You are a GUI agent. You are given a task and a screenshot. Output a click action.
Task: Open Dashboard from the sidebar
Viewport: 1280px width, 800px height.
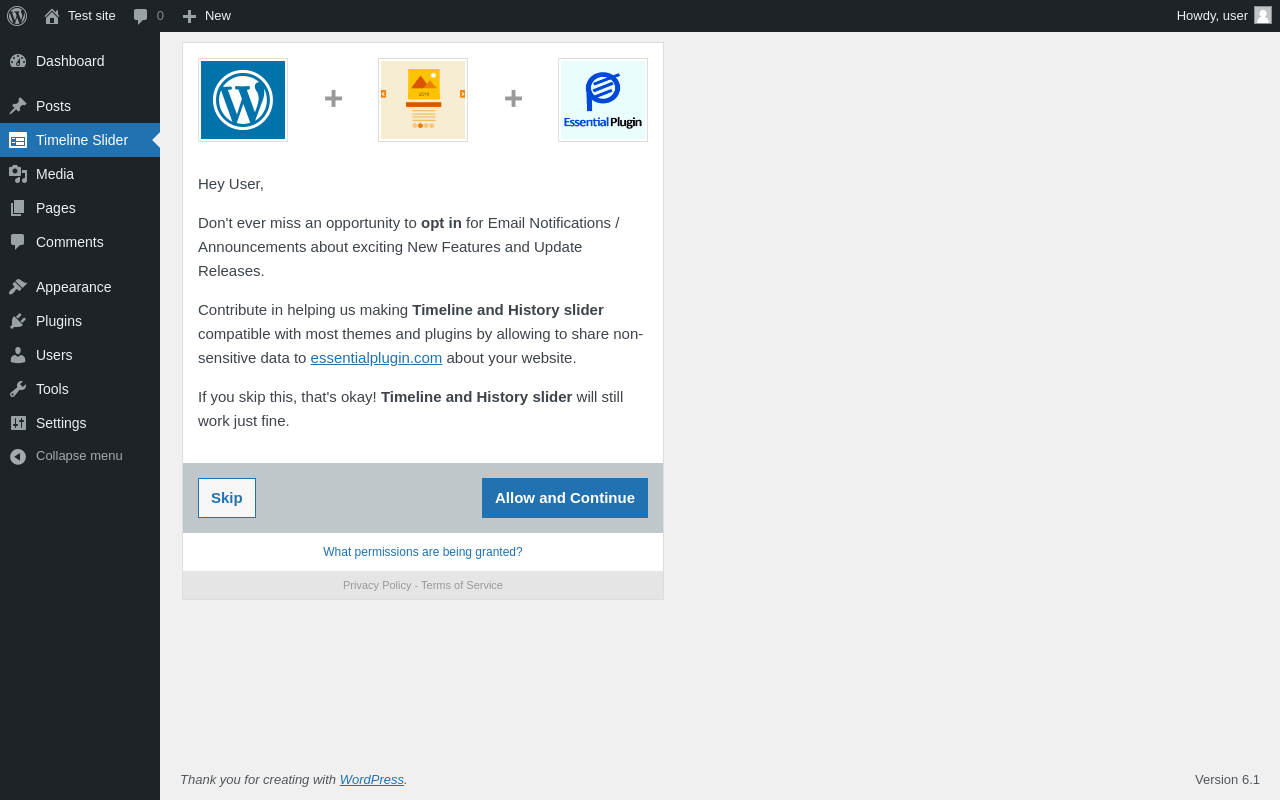pos(80,61)
